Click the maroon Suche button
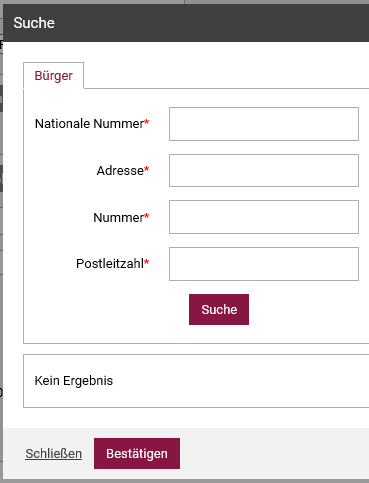Screen dimensions: 369x483 219,309
